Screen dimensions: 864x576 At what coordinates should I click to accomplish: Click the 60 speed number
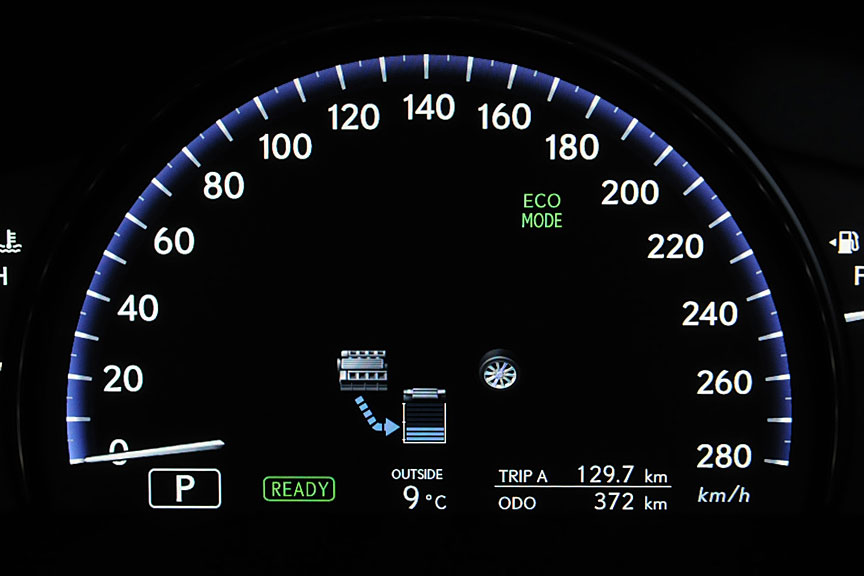[x=173, y=241]
